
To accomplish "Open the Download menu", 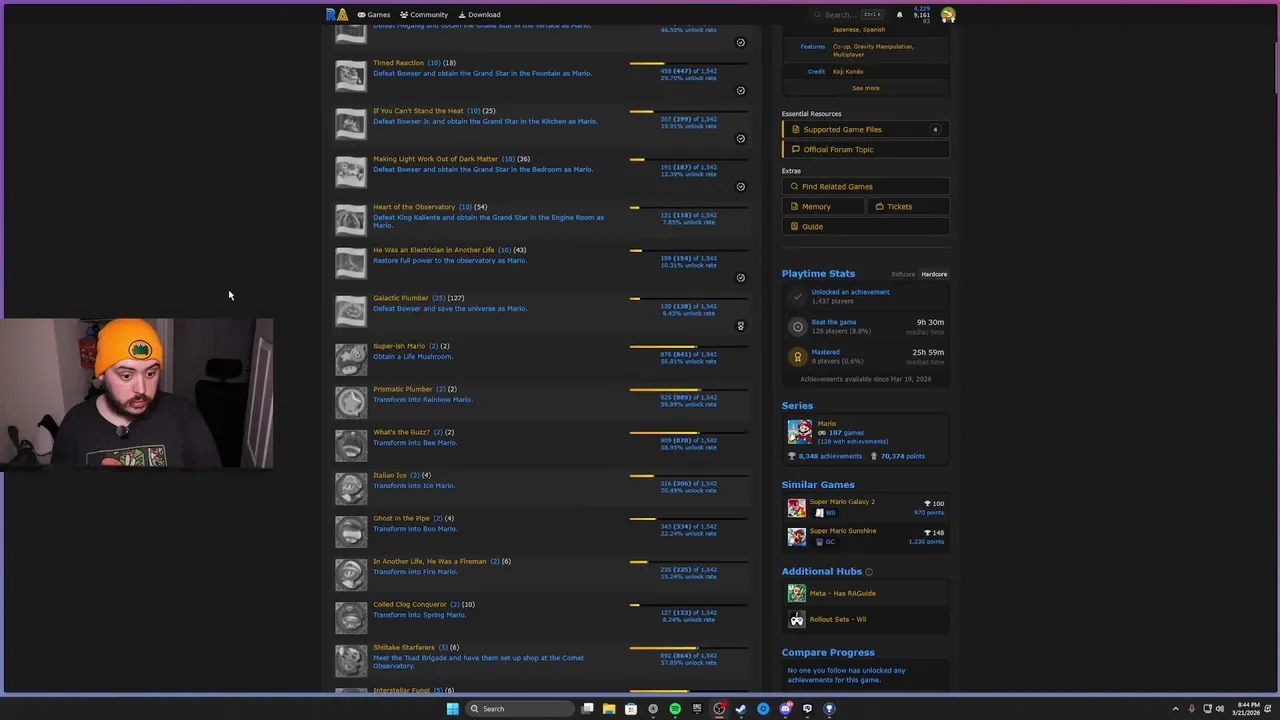I will (x=479, y=14).
